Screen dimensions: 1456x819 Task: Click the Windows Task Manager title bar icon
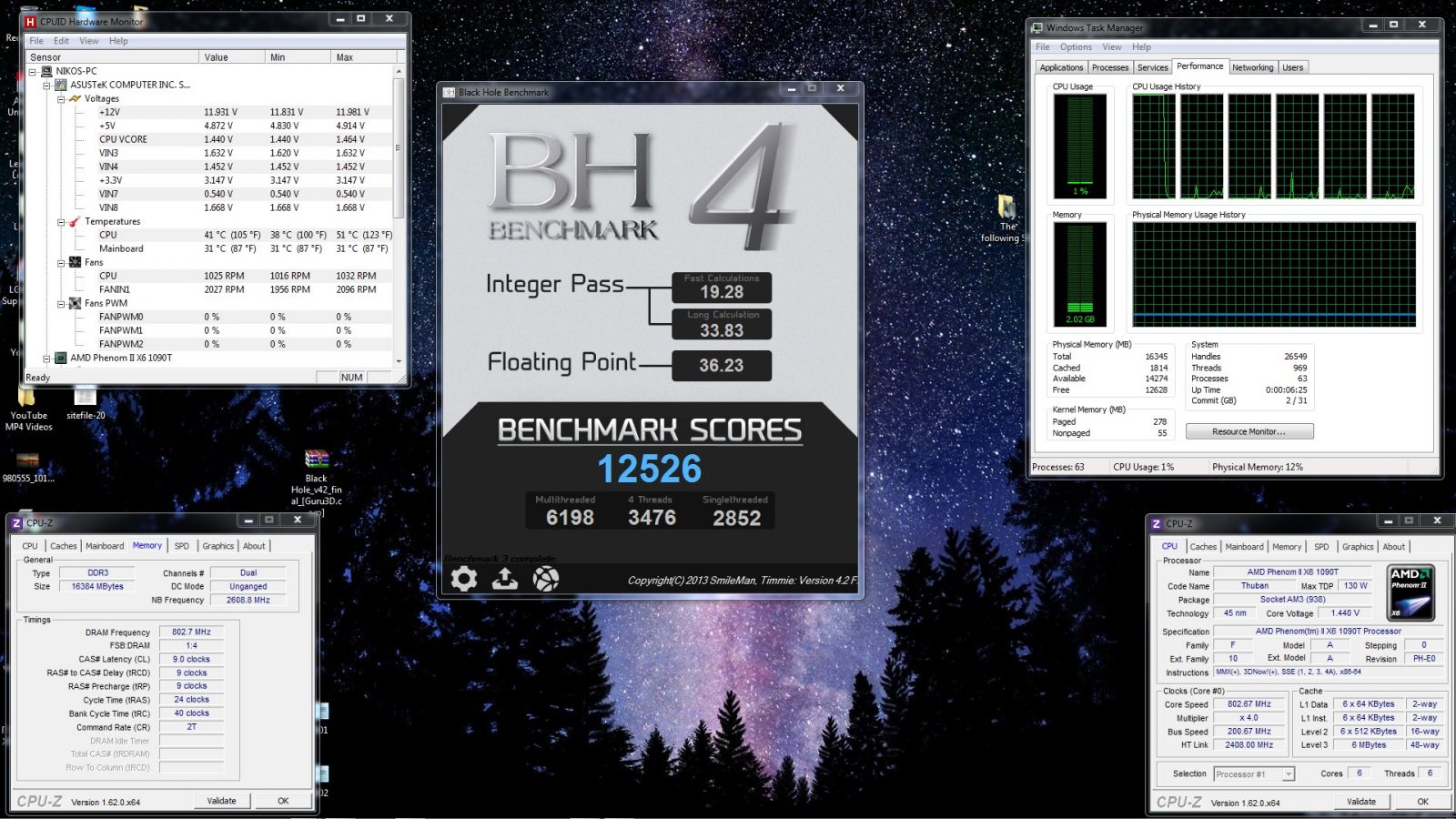coord(1038,27)
